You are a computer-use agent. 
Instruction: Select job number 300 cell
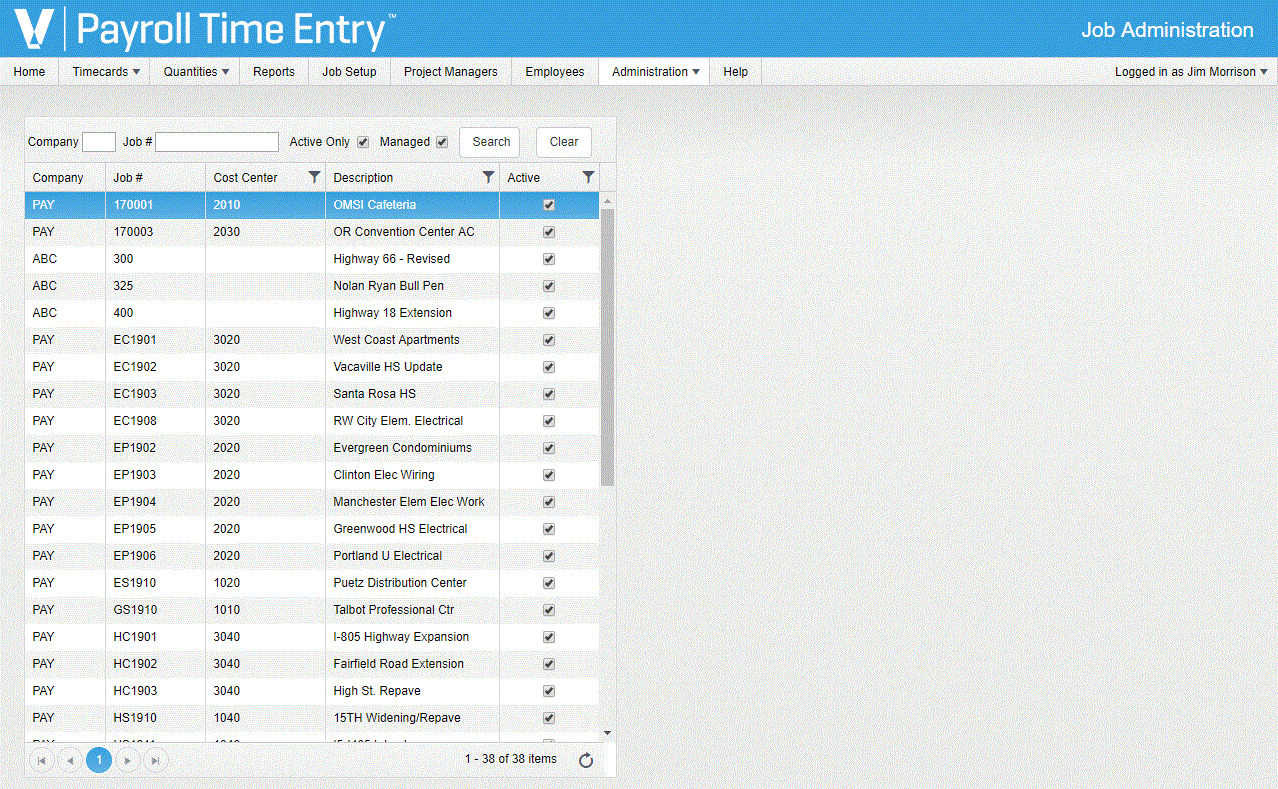(155, 259)
